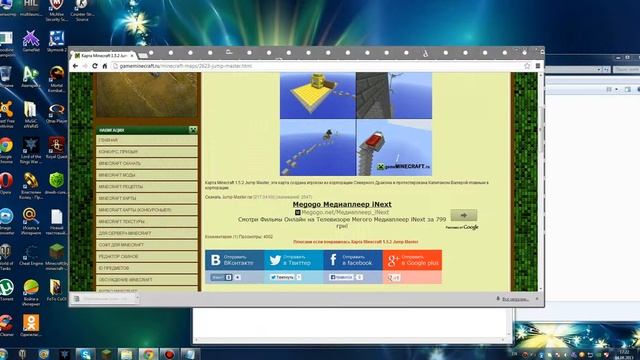
Task: Open the downloads bar item dropdown arrow
Action: [x=137, y=299]
